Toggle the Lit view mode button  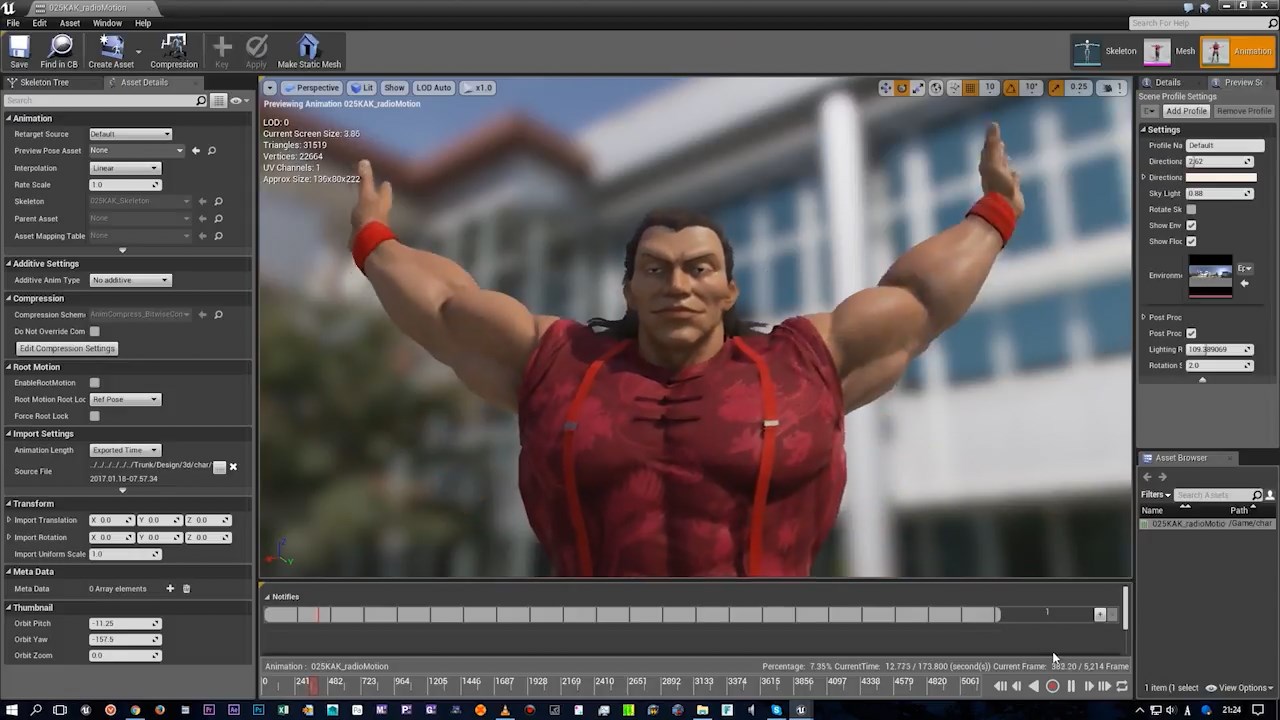point(362,88)
